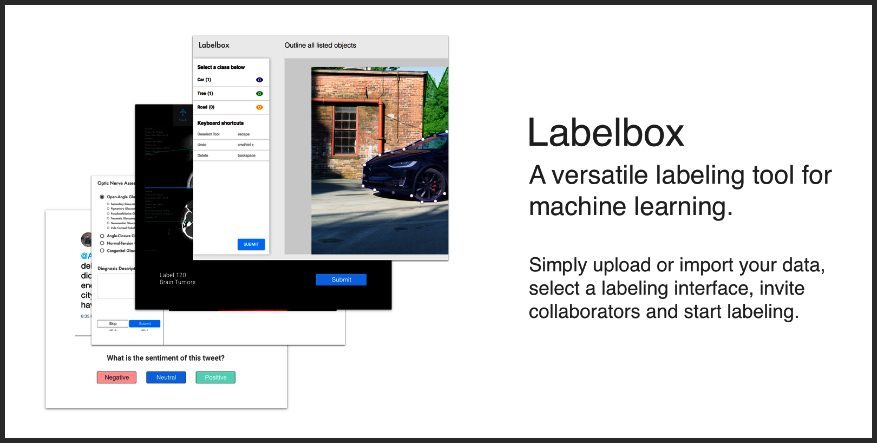Click Submit in the black Brain Tumors window
Viewport: 877px width, 443px height.
[341, 280]
